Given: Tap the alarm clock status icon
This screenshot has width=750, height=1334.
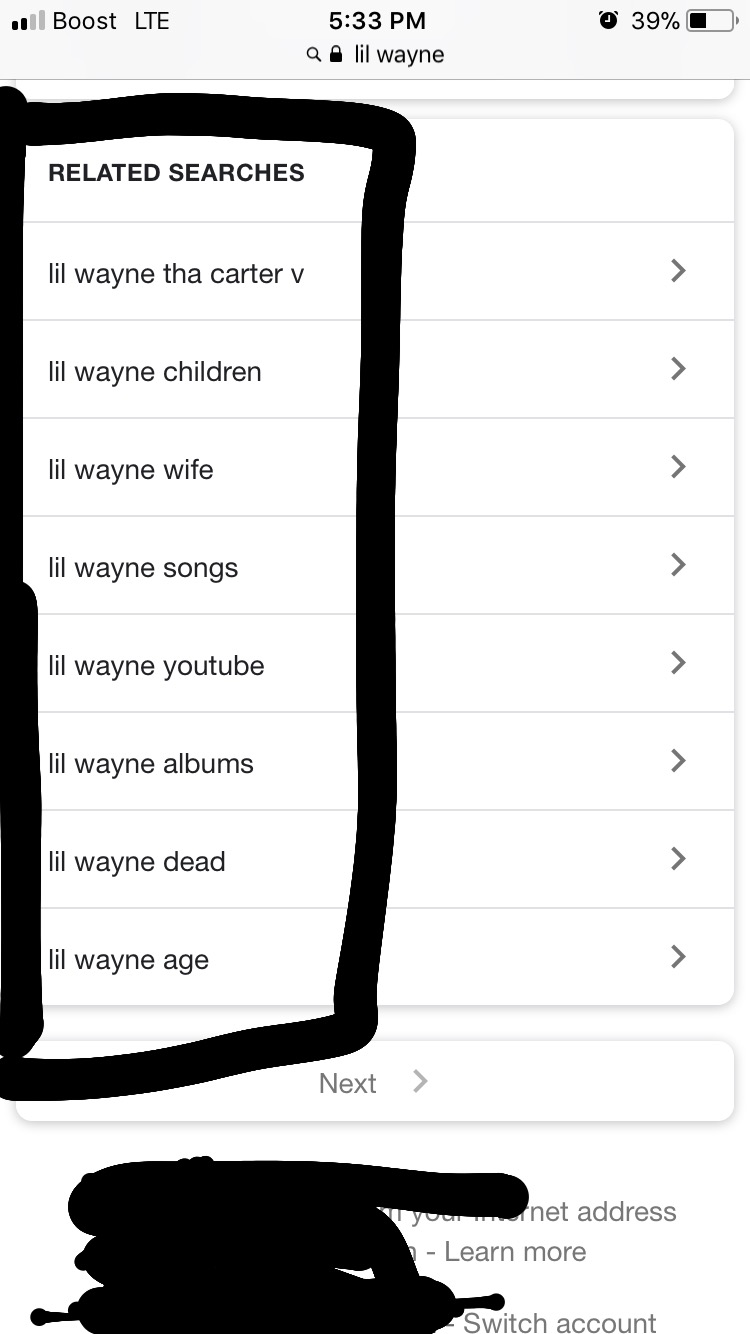Looking at the screenshot, I should (x=607, y=20).
